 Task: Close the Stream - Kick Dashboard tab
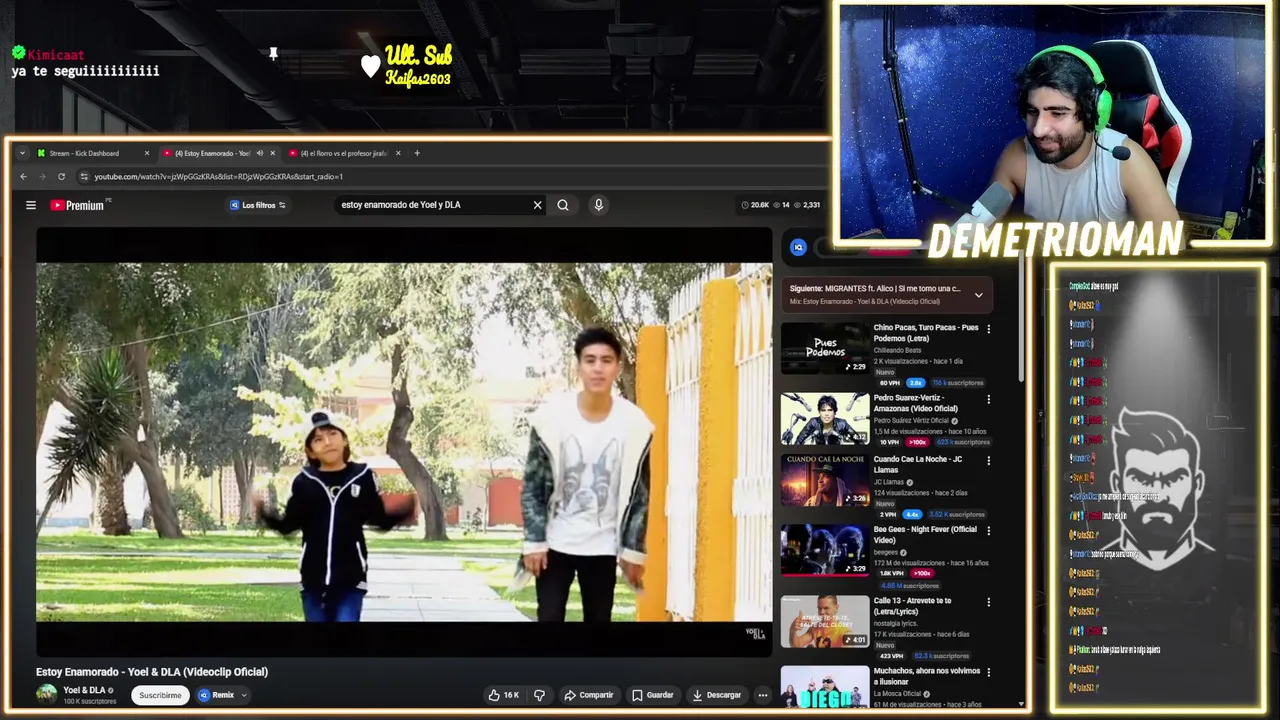147,153
